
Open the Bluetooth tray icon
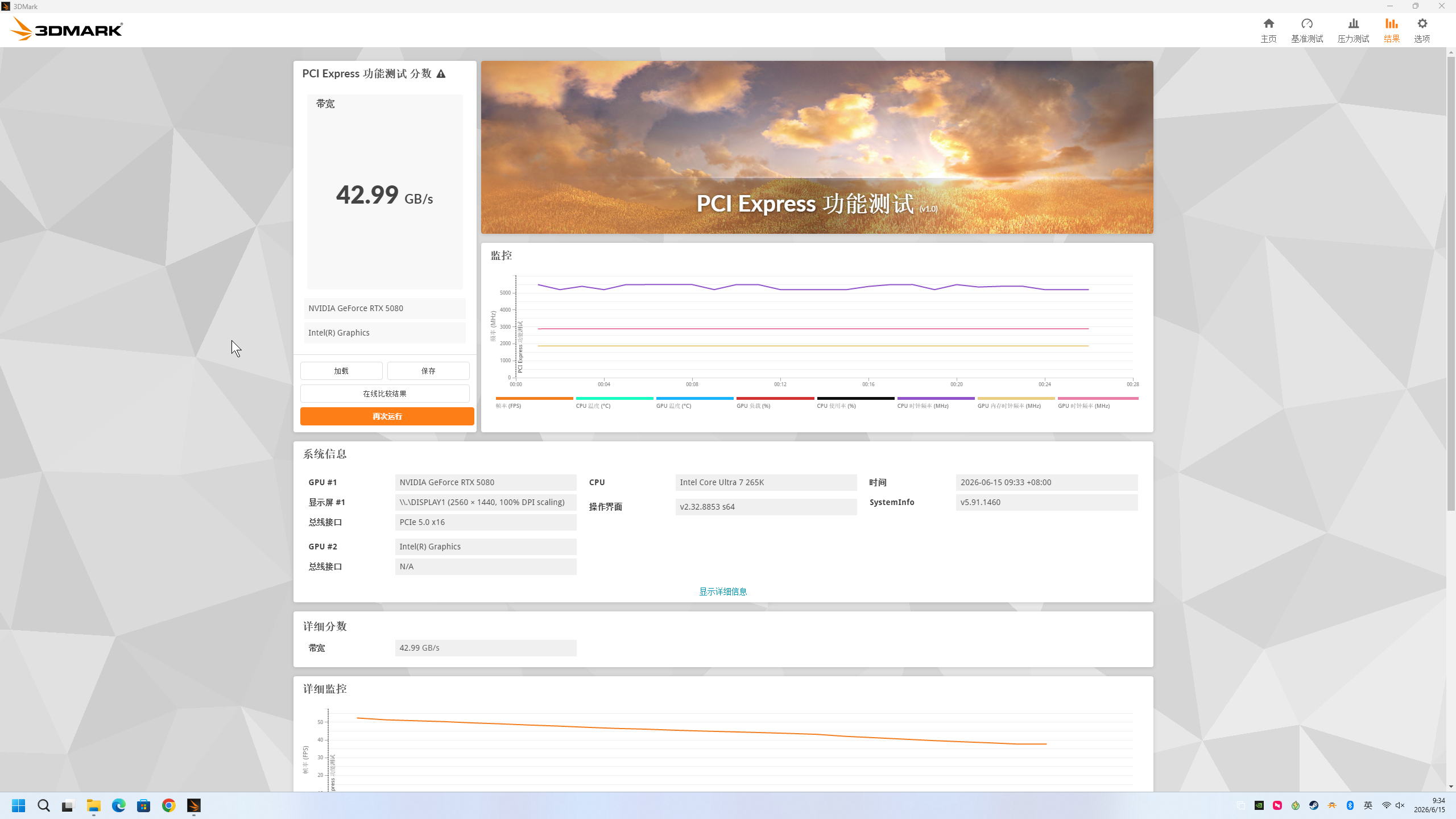pyautogui.click(x=1350, y=805)
